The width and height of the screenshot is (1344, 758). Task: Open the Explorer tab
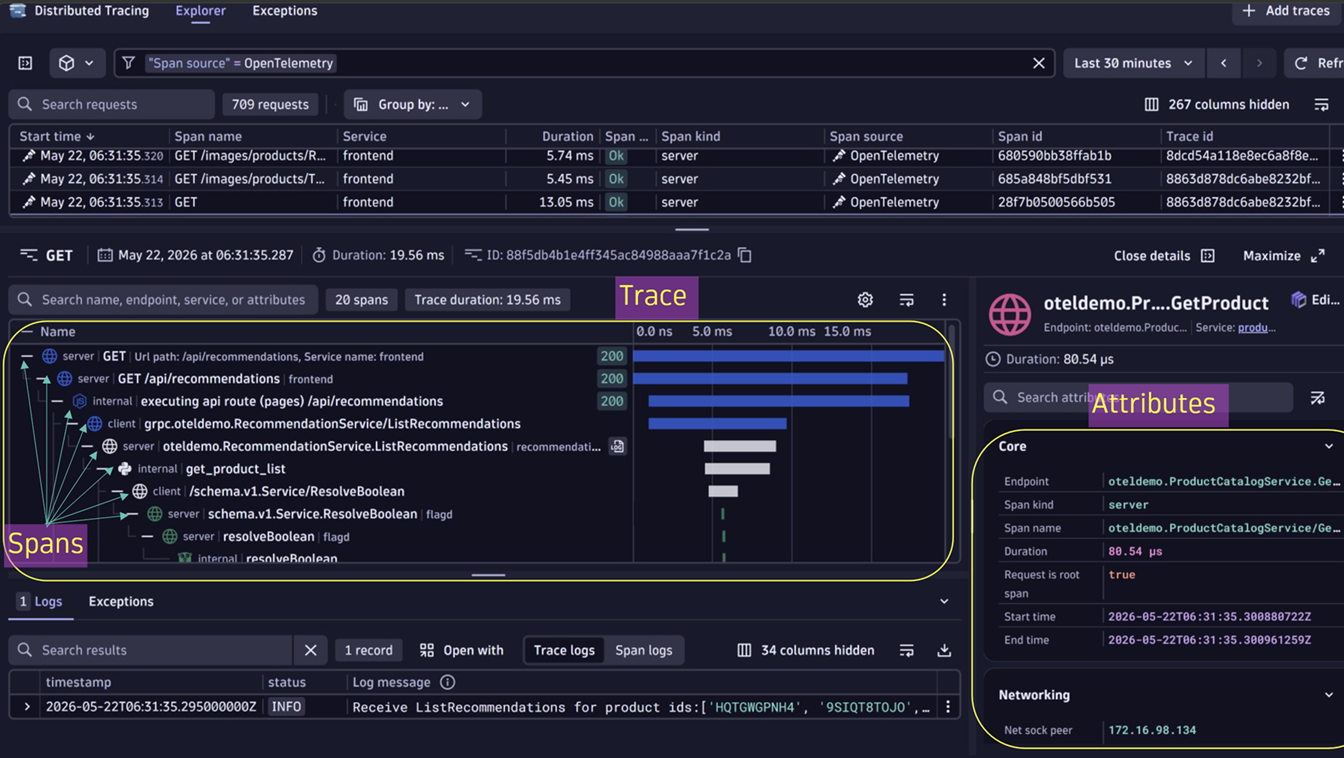point(200,11)
